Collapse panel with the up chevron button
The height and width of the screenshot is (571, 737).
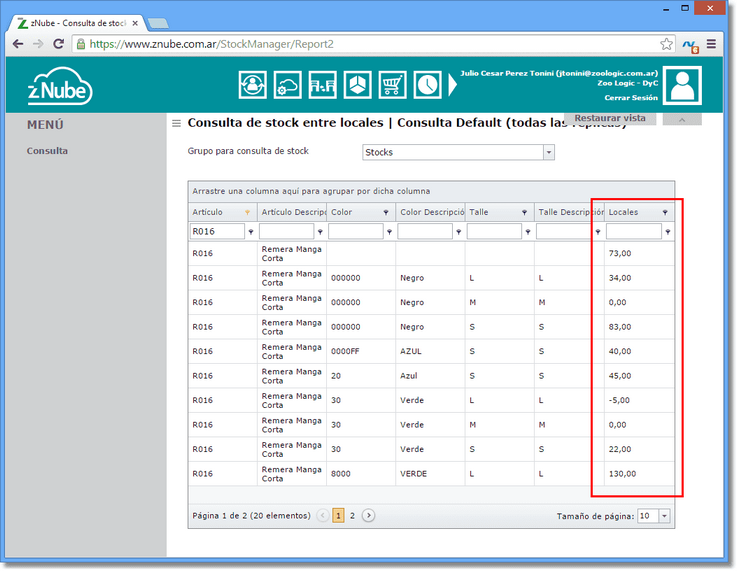[x=682, y=119]
